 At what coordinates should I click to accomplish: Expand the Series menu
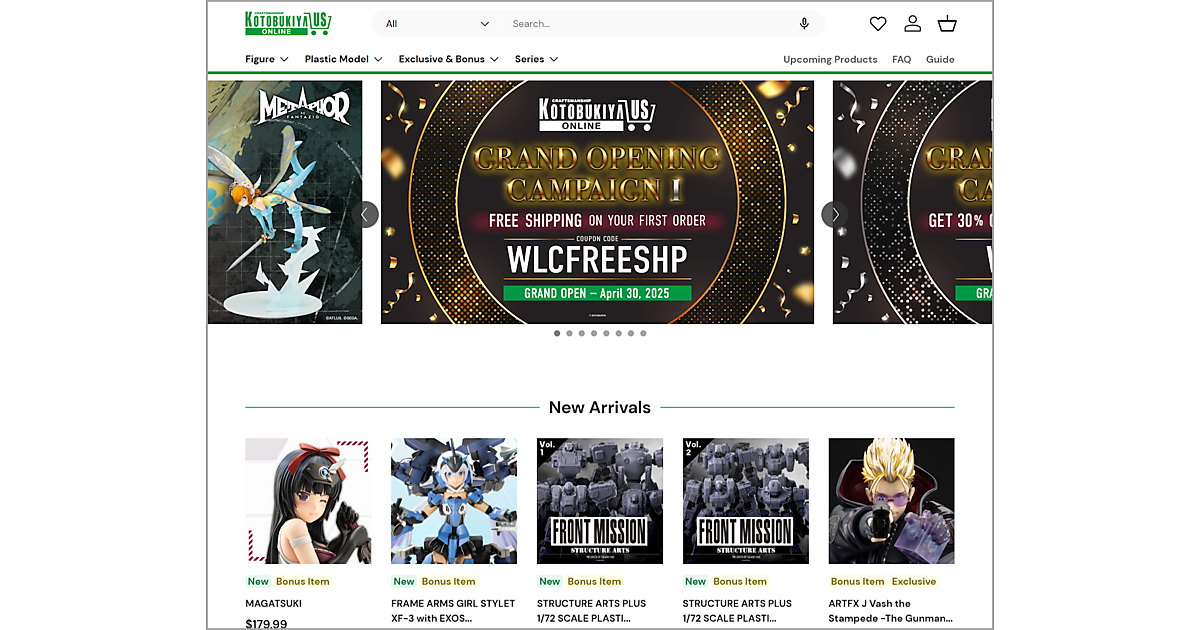point(537,59)
